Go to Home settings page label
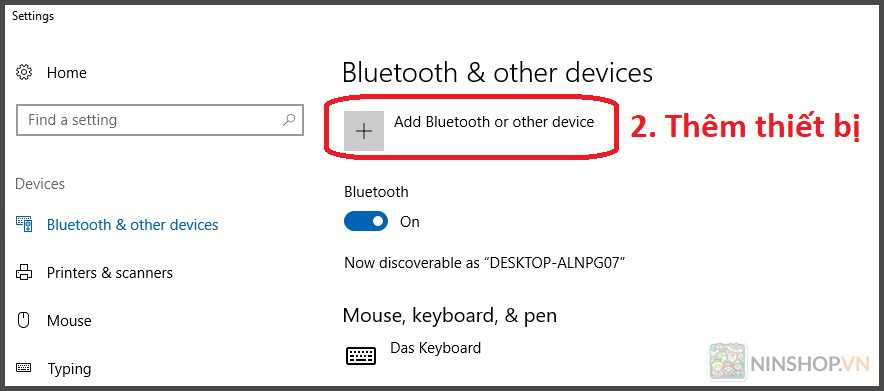This screenshot has width=884, height=391. pyautogui.click(x=67, y=73)
